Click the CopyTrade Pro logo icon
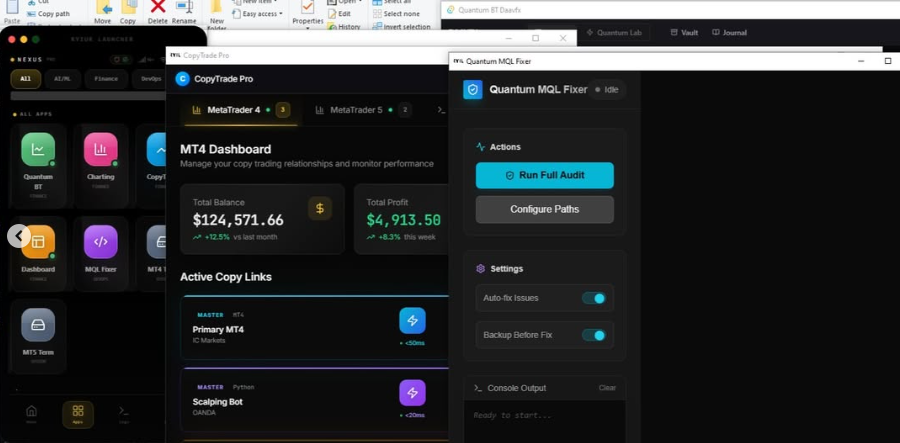 pos(182,79)
